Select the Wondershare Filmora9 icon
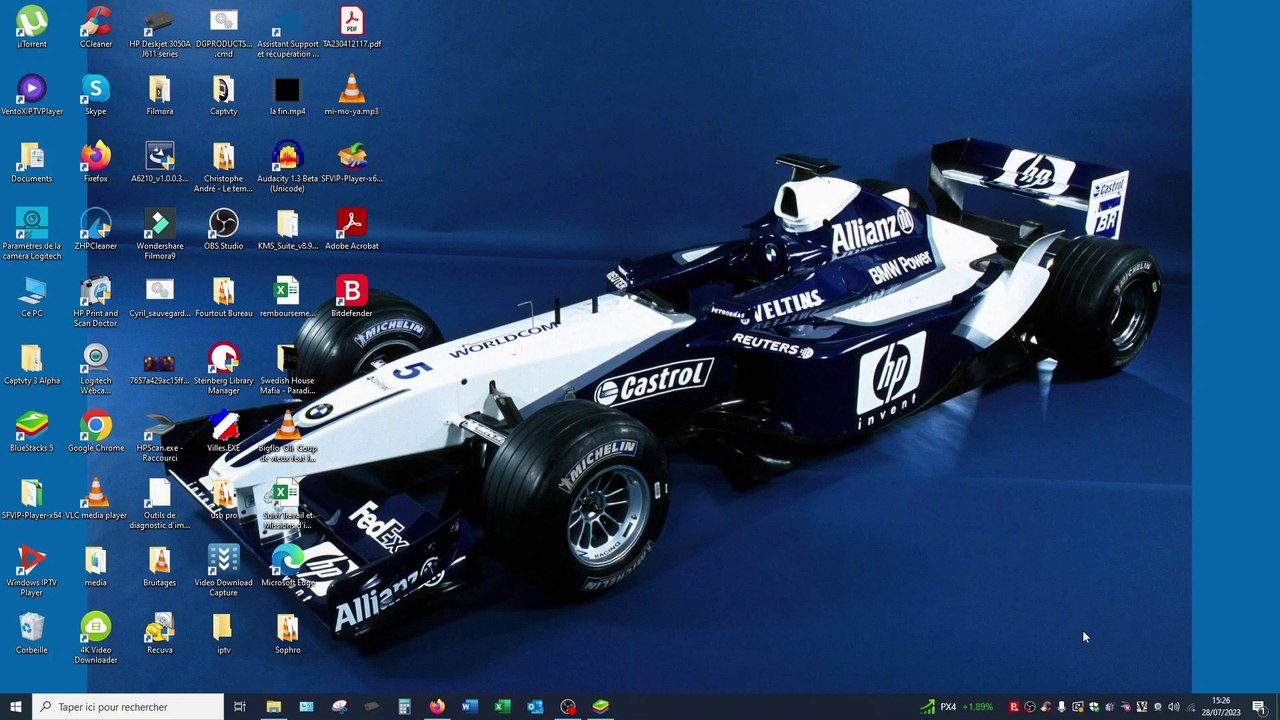 160,234
